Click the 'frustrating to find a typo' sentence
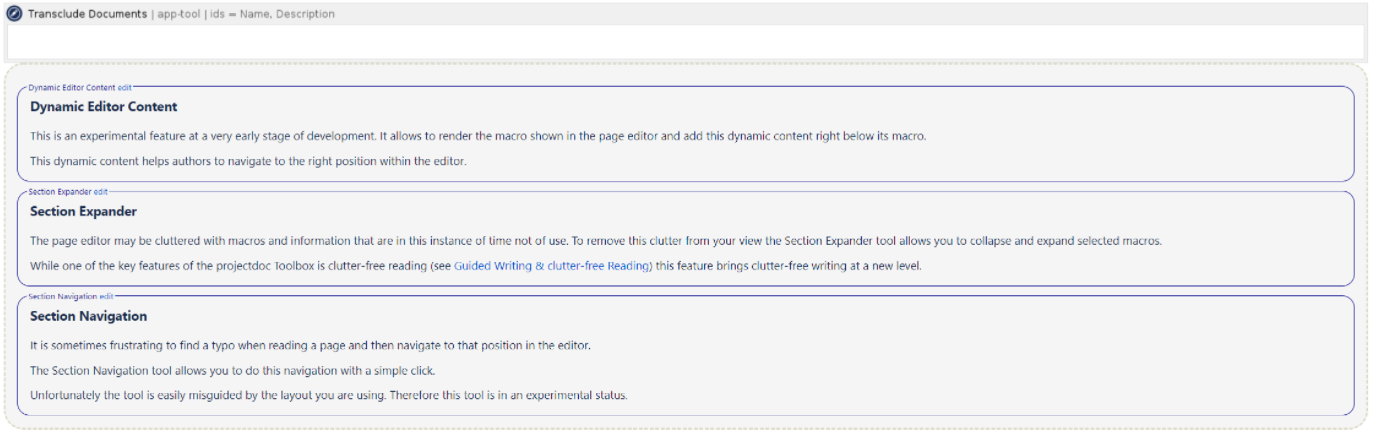 [310, 346]
